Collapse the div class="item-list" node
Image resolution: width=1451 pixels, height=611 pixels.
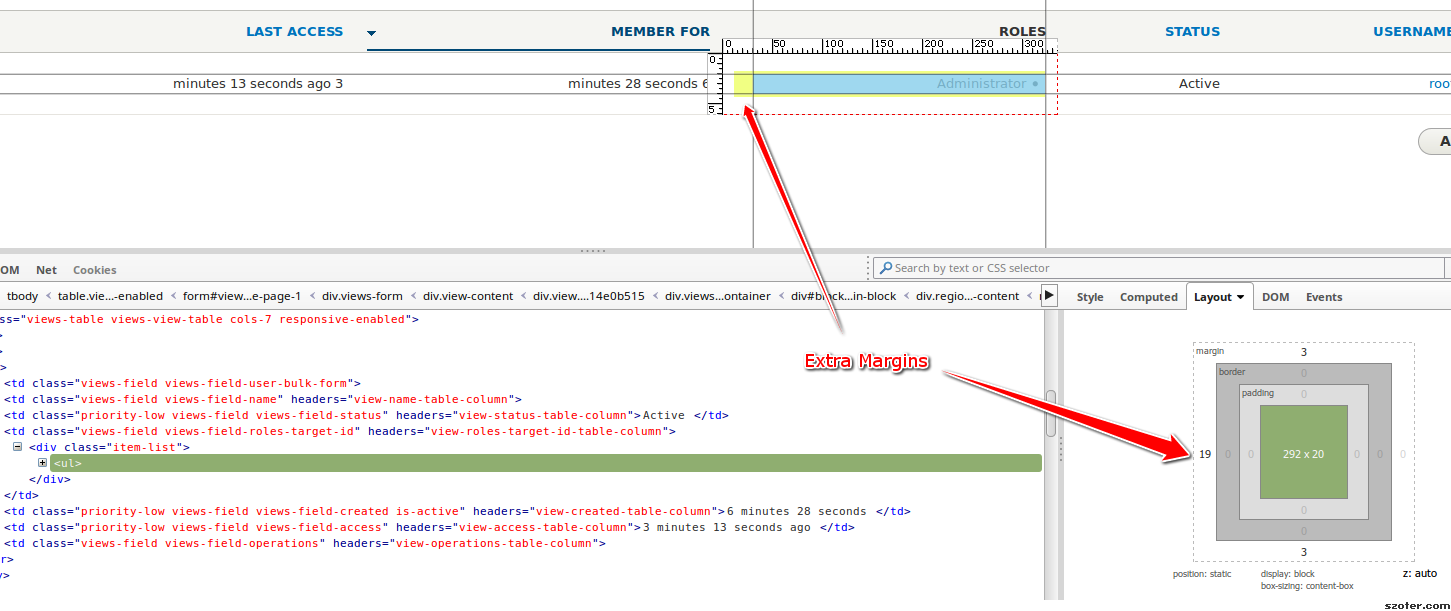pos(17,447)
